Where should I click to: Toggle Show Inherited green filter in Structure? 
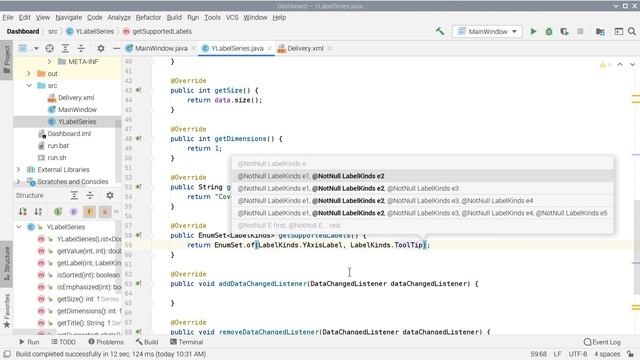pyautogui.click(x=58, y=211)
